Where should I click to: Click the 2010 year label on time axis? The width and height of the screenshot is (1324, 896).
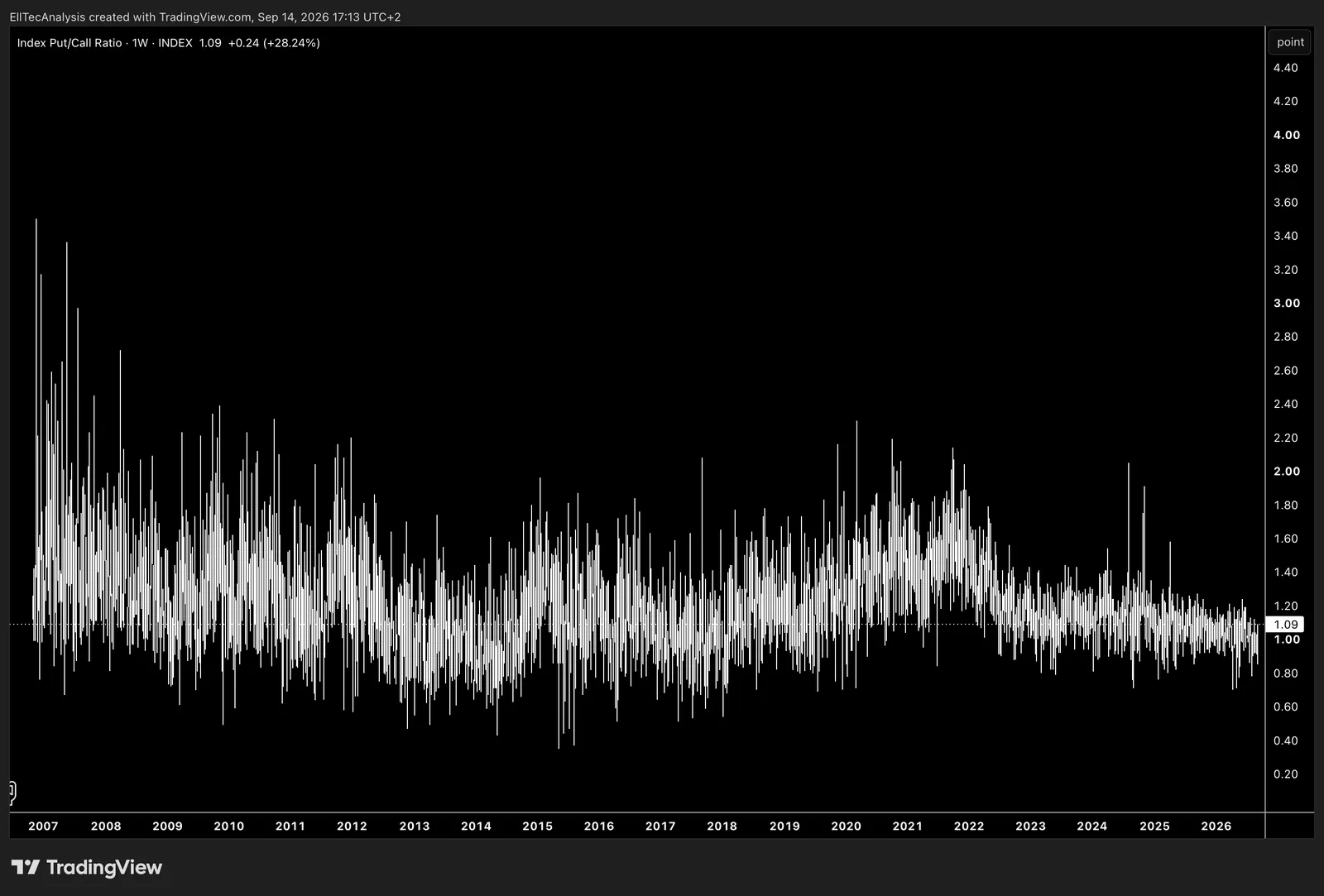pos(229,826)
